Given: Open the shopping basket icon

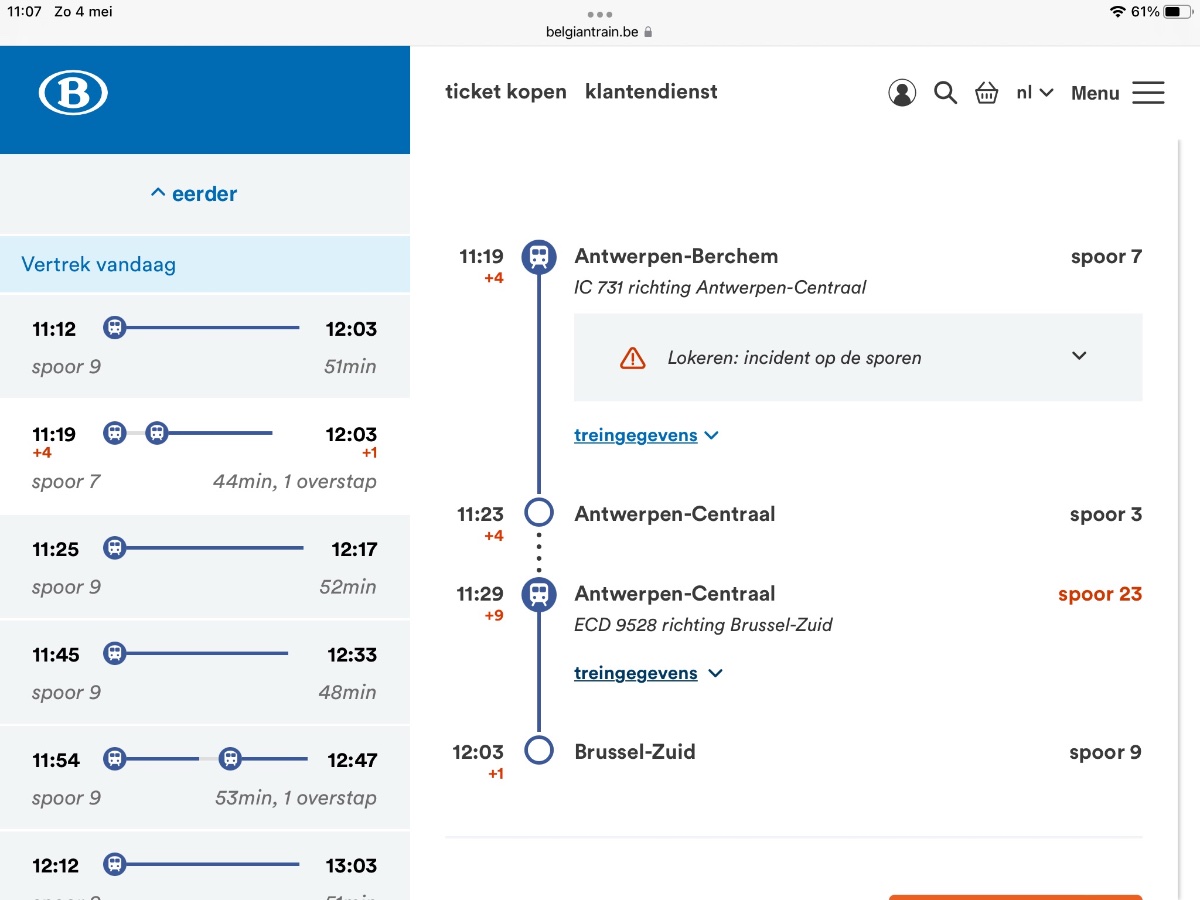Looking at the screenshot, I should click(x=987, y=93).
